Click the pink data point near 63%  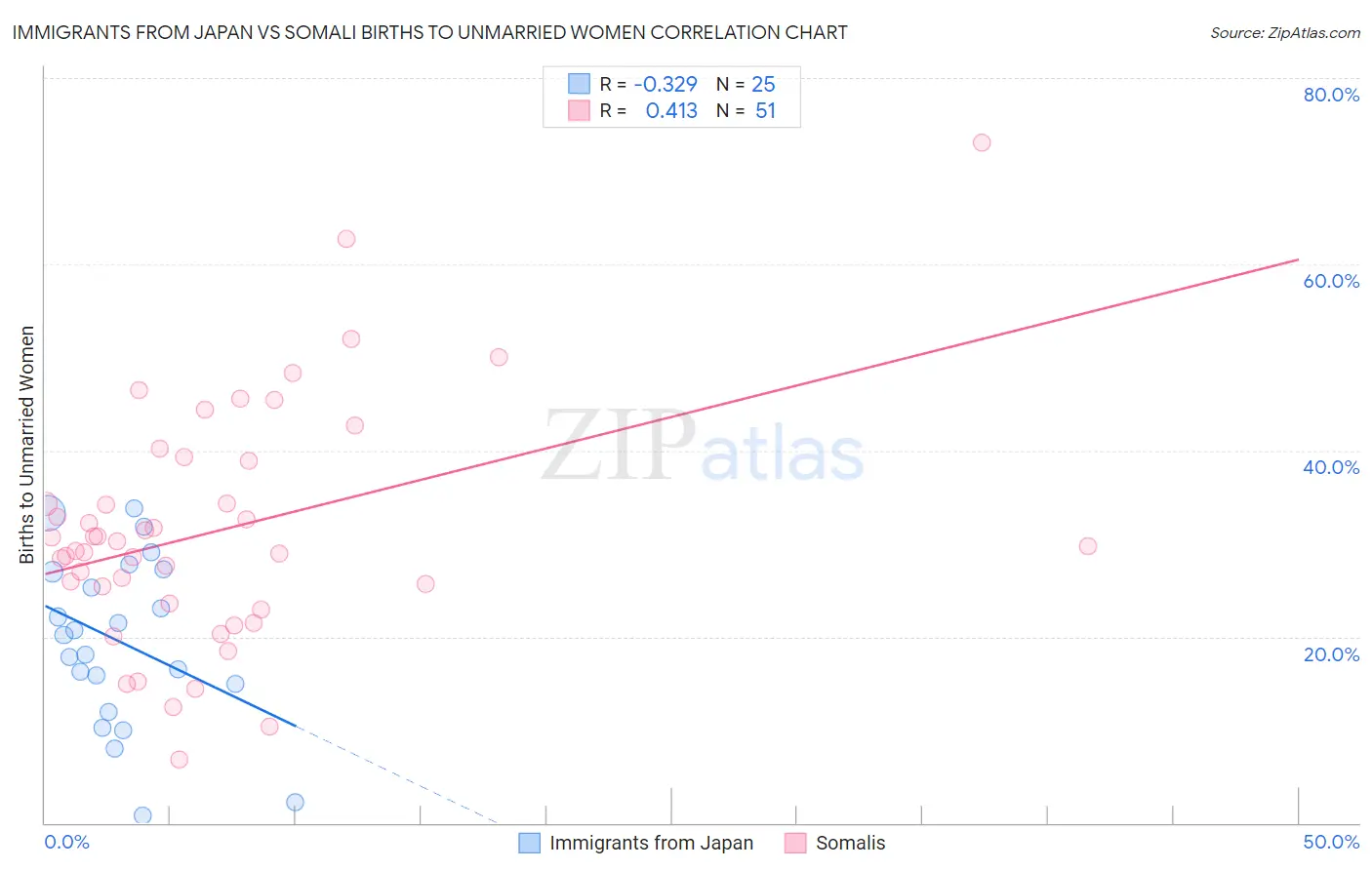coord(346,239)
